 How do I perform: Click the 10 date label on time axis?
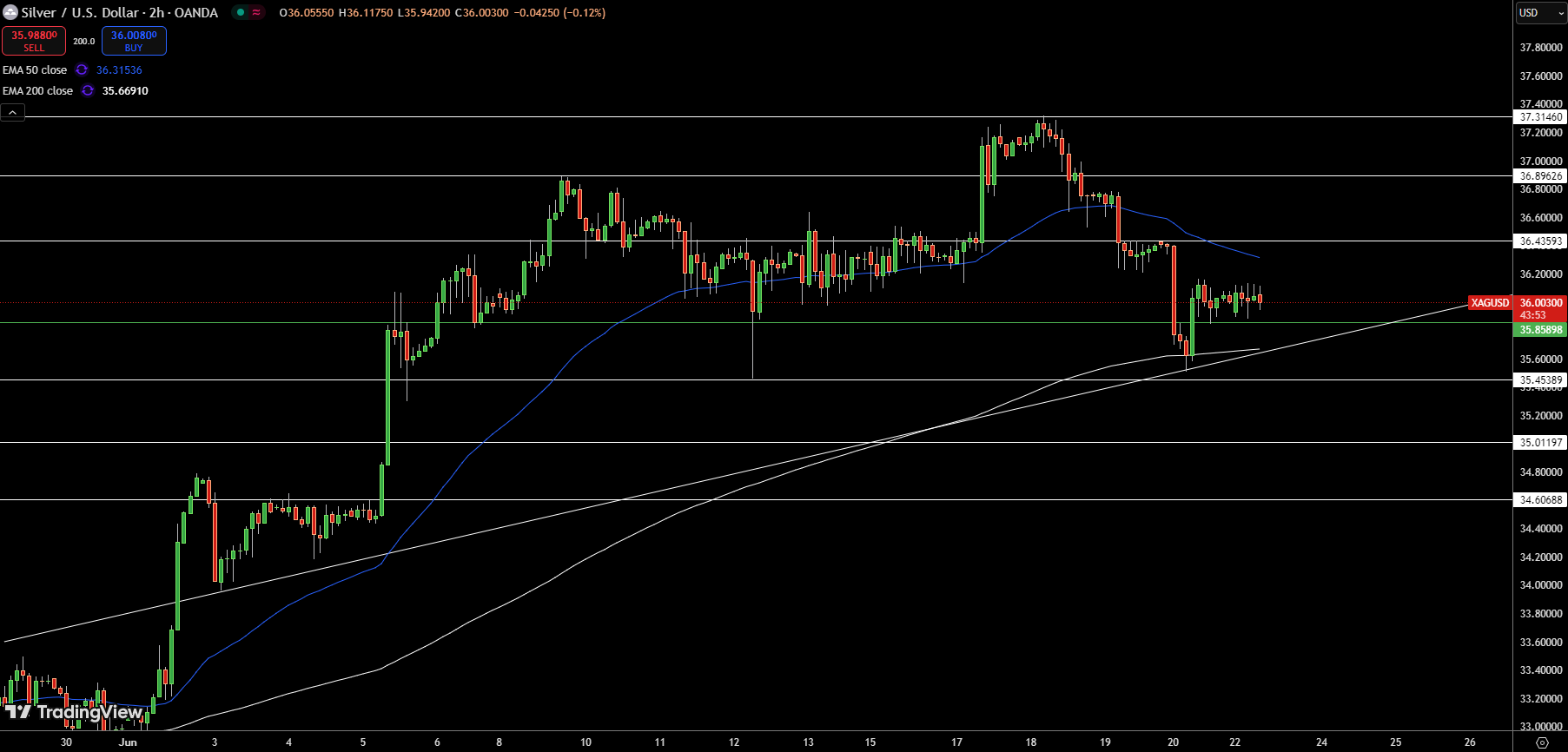point(586,742)
